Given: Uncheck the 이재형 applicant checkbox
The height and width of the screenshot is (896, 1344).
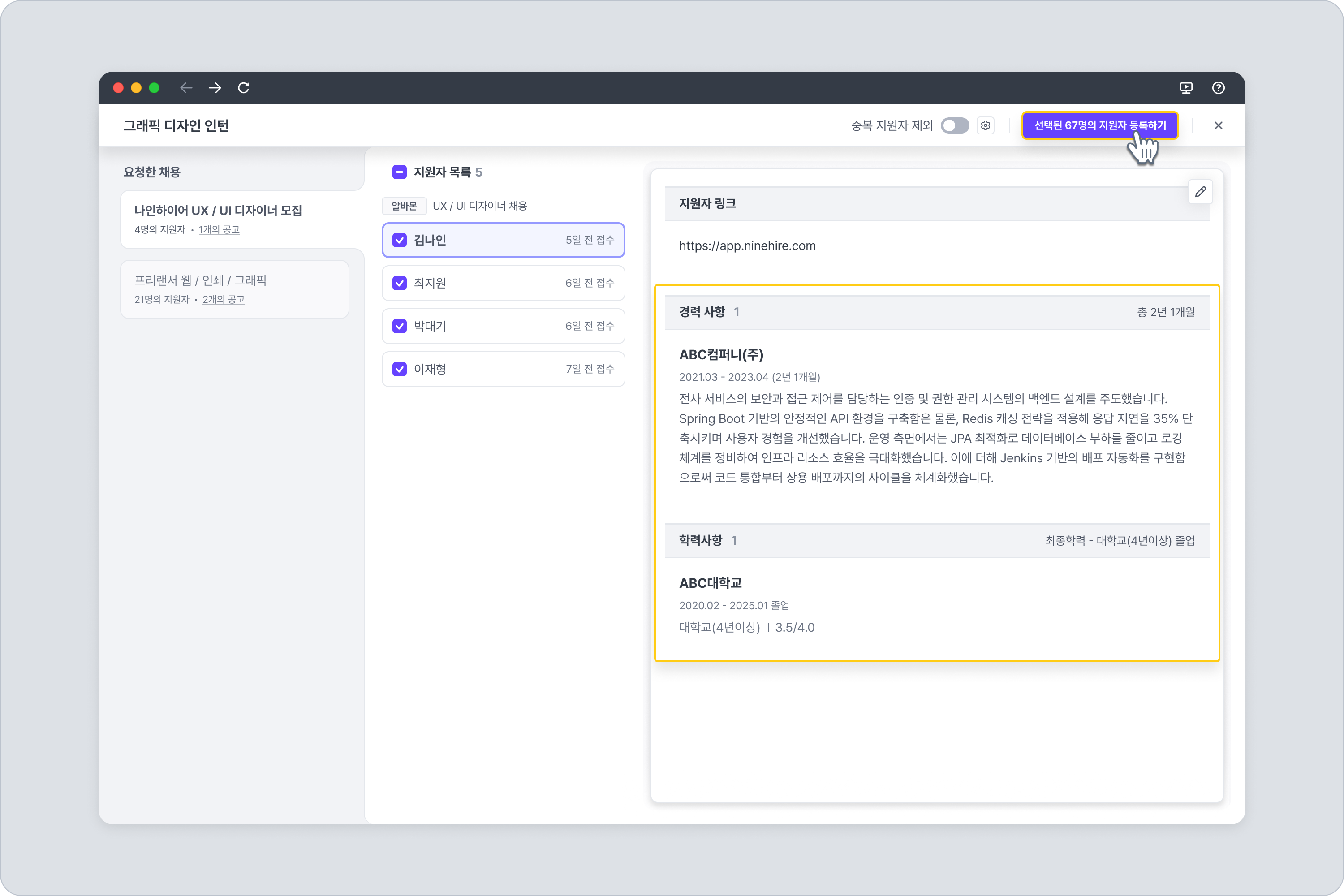Looking at the screenshot, I should (400, 369).
